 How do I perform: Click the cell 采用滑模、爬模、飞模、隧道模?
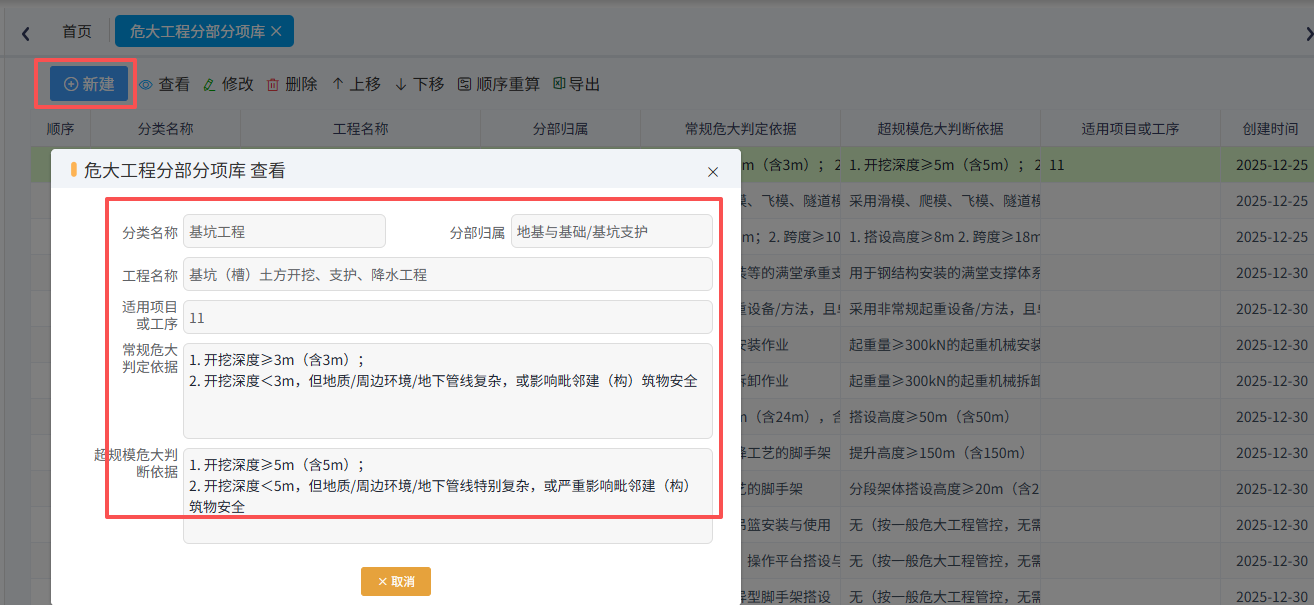click(940, 201)
